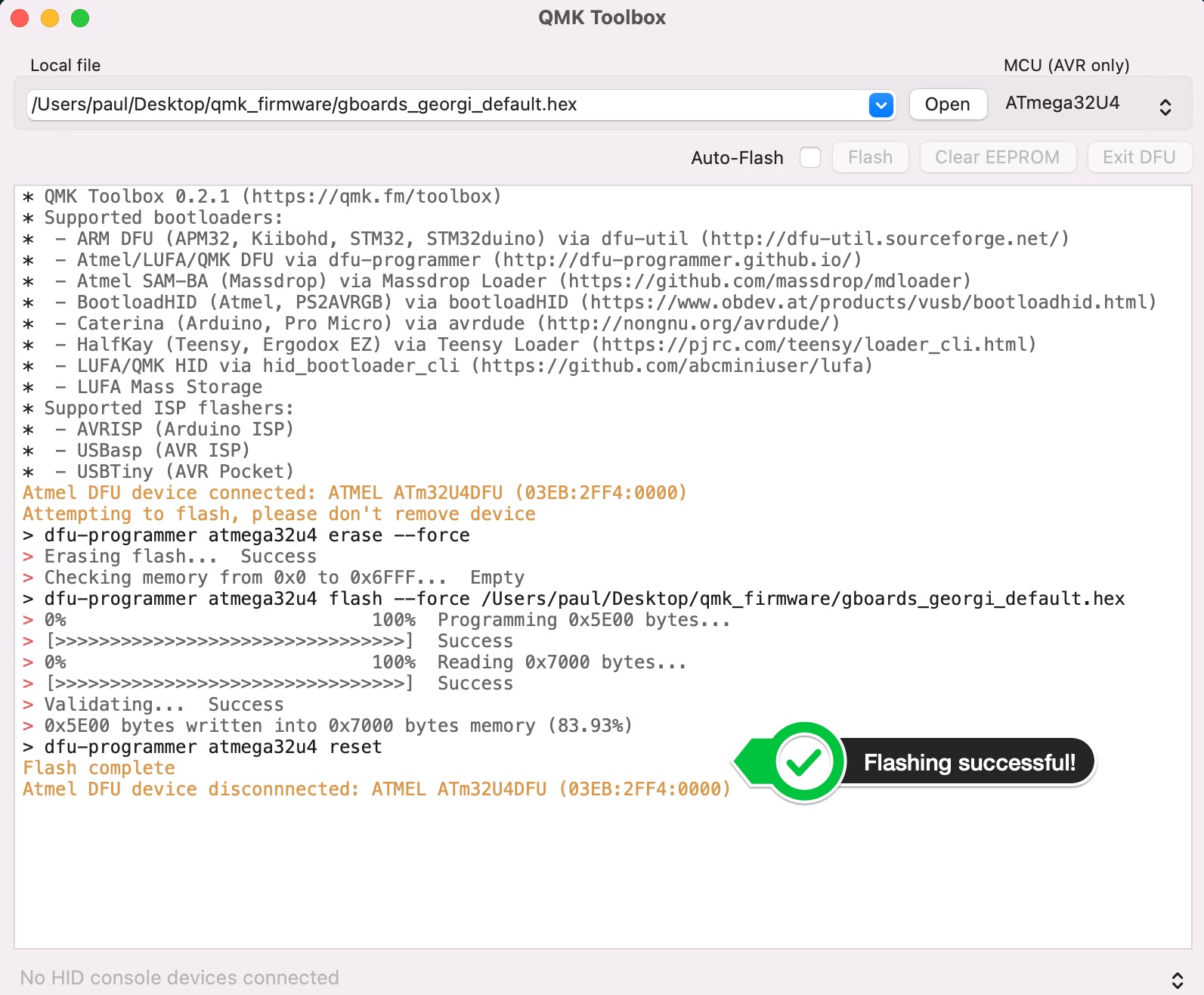Click the 'Flash complete' line
This screenshot has width=1204, height=995.
pos(99,768)
